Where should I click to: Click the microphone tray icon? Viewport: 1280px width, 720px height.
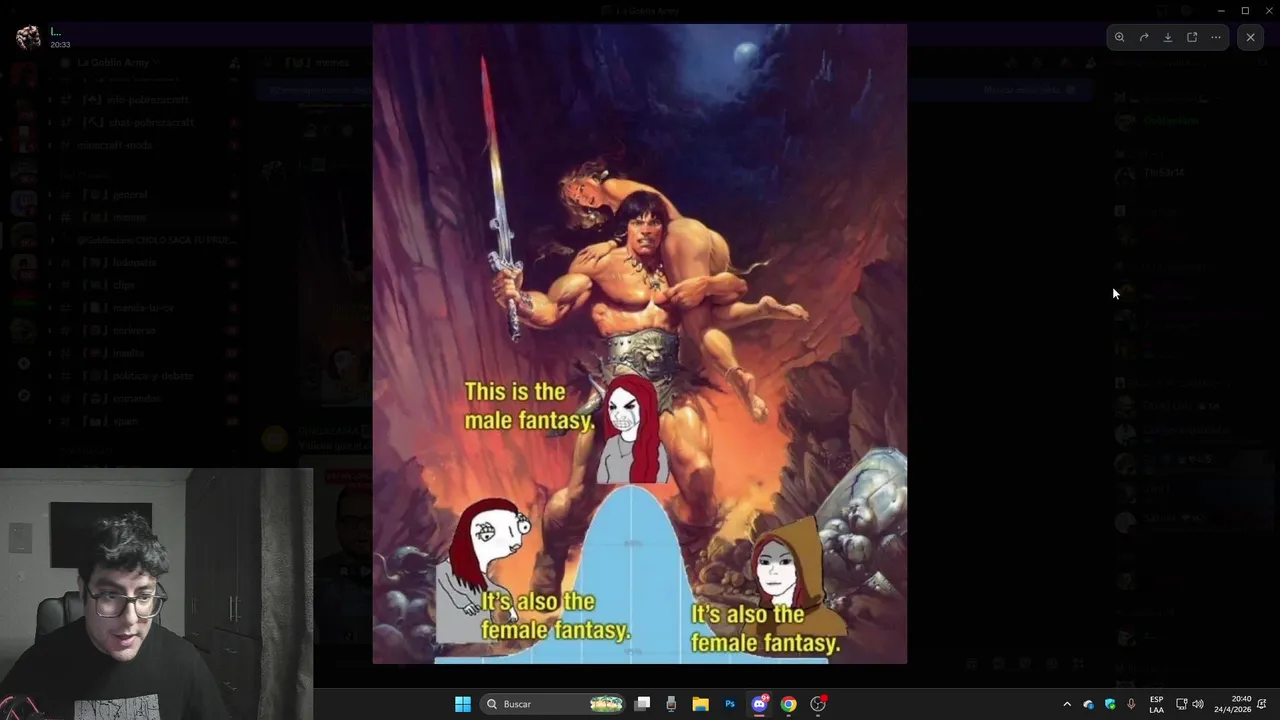point(1131,704)
